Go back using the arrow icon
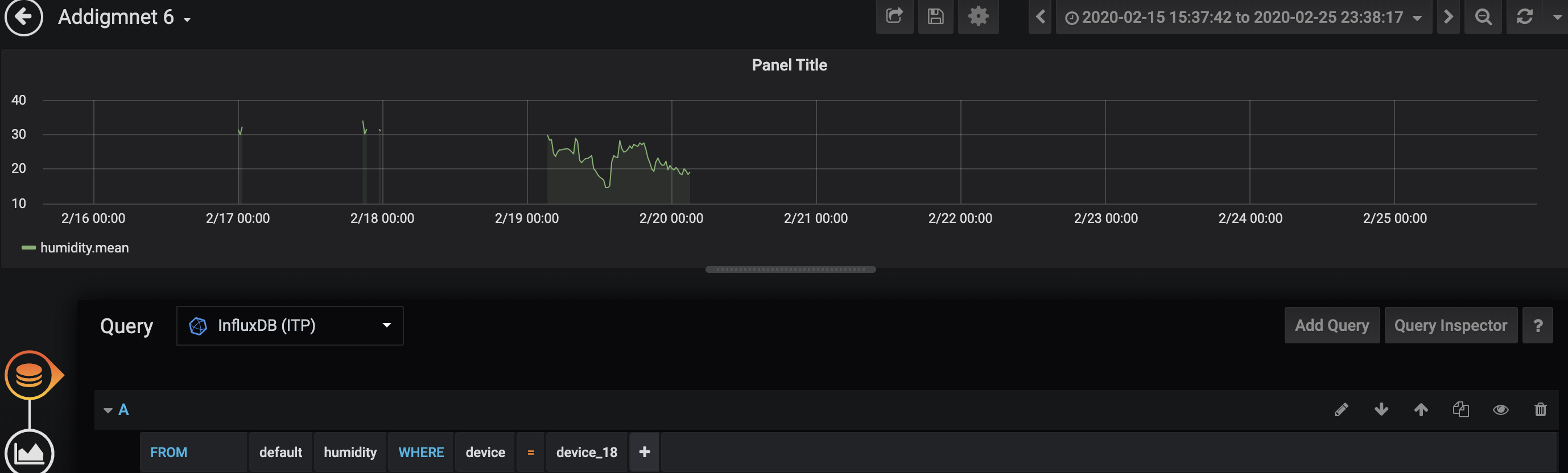The width and height of the screenshot is (1568, 473). pyautogui.click(x=24, y=16)
